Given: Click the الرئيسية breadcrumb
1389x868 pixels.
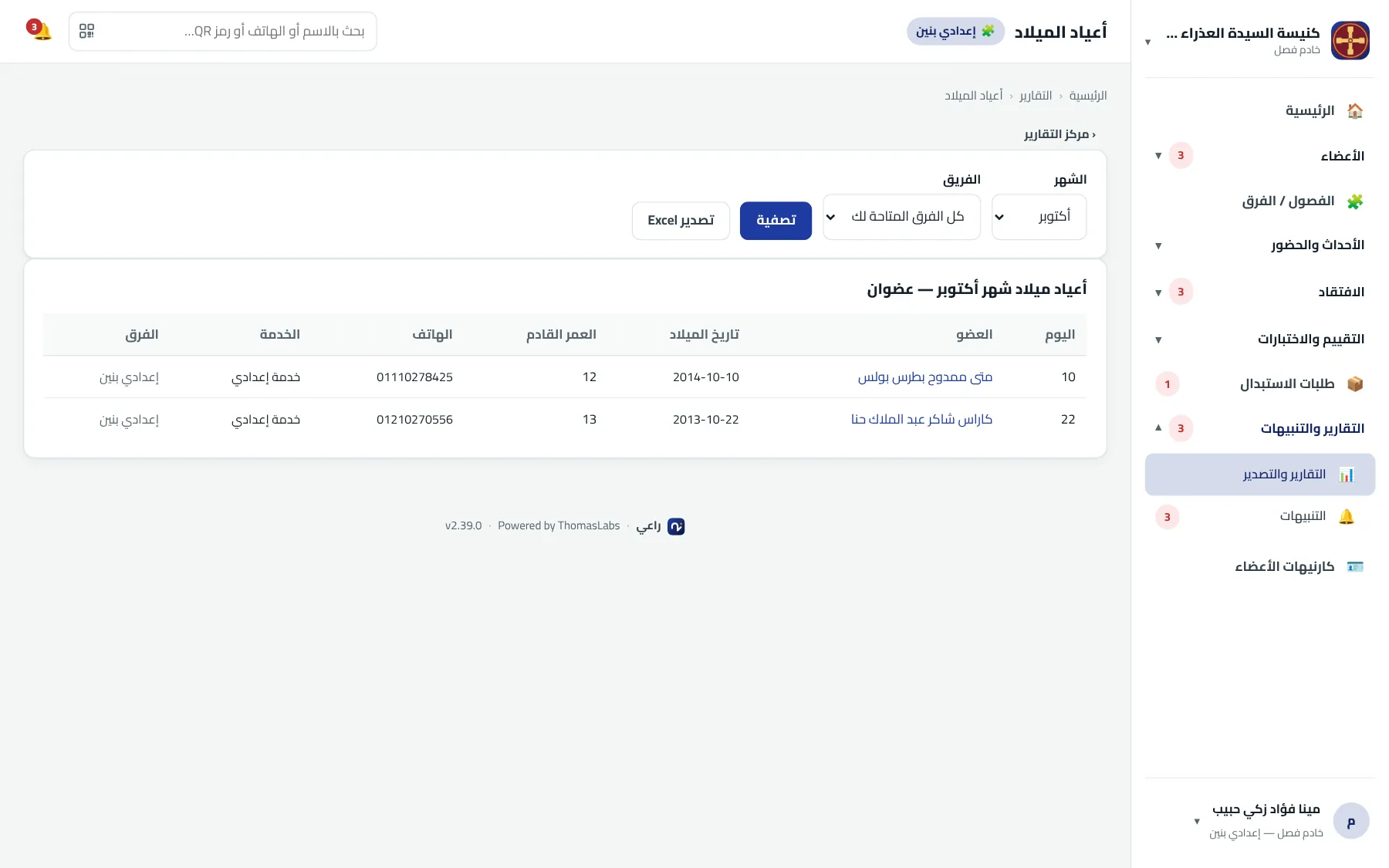Looking at the screenshot, I should 1087,96.
